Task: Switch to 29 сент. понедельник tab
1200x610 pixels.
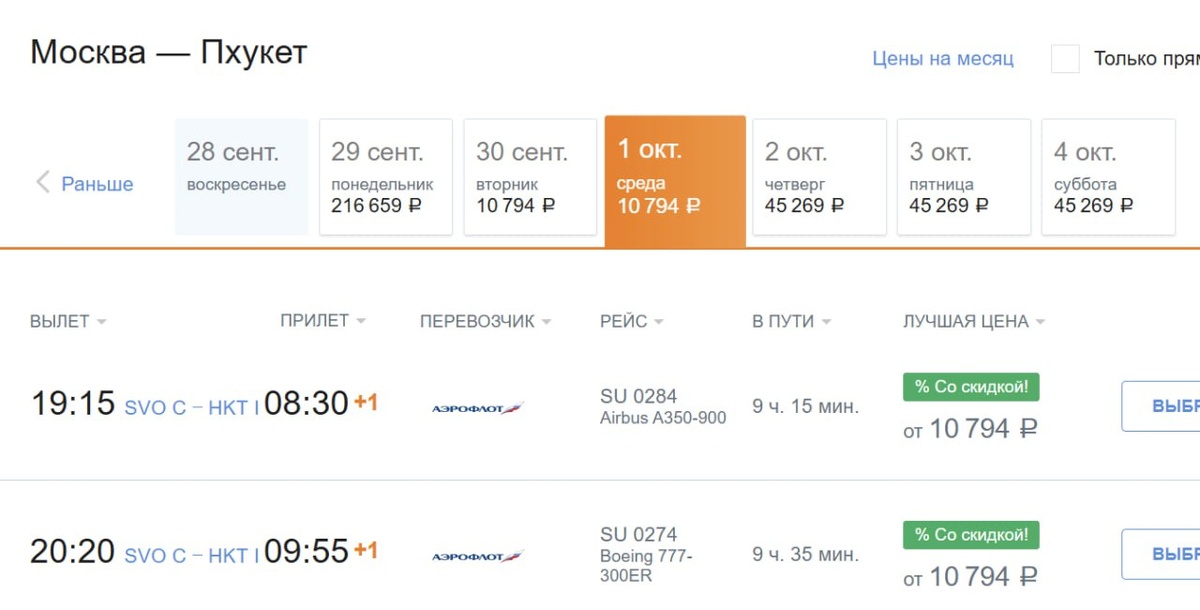Action: [386, 177]
